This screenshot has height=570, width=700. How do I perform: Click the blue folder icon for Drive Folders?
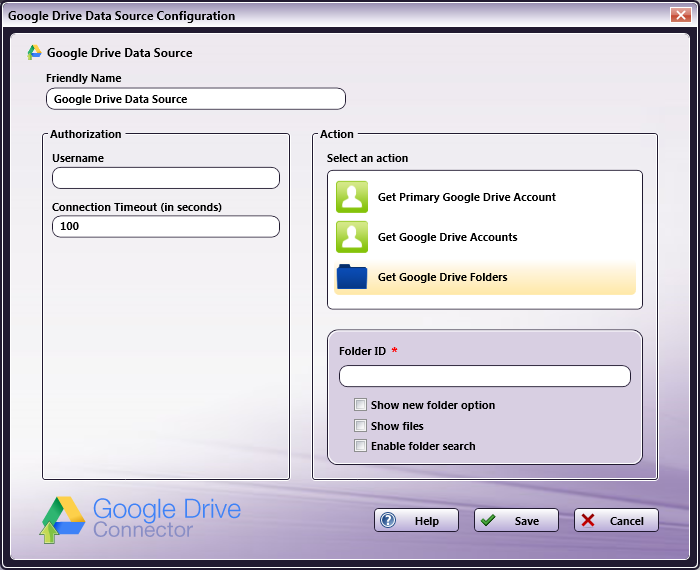(x=352, y=277)
